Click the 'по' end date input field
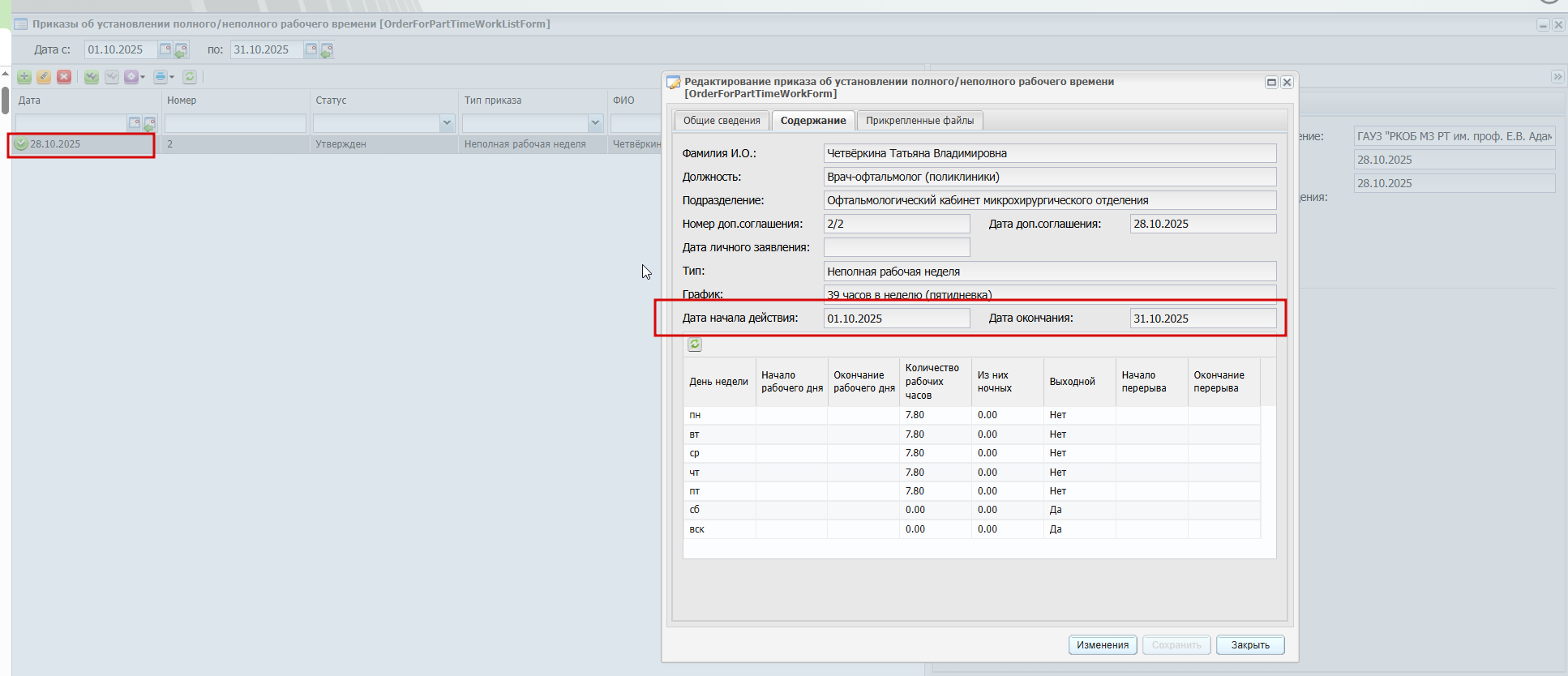 [x=267, y=49]
